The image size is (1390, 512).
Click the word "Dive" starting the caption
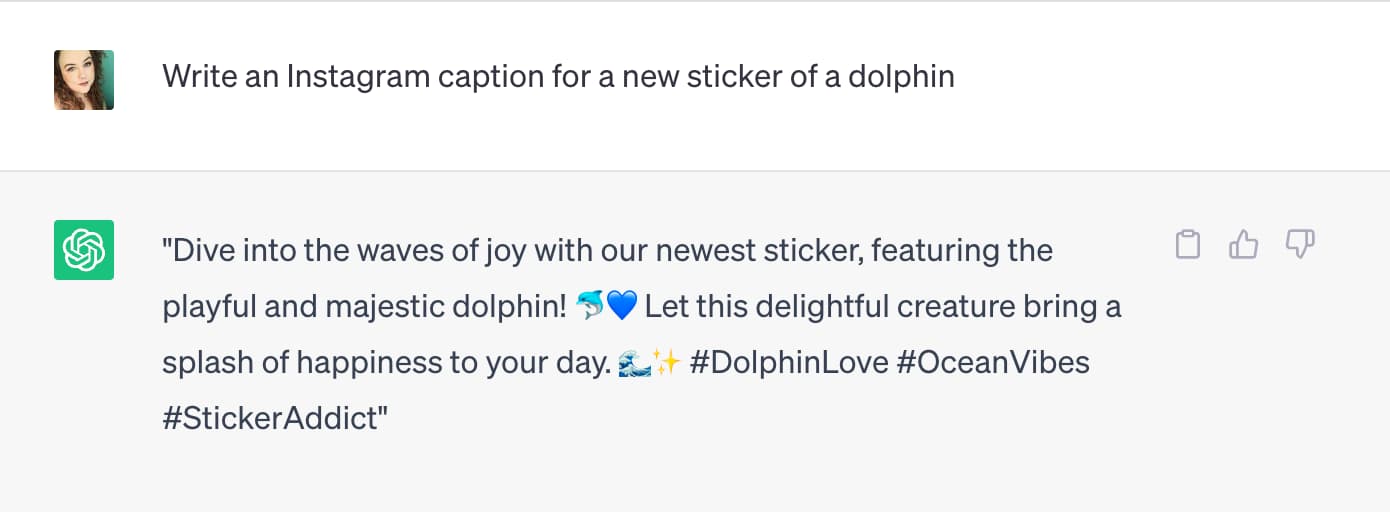pos(203,250)
